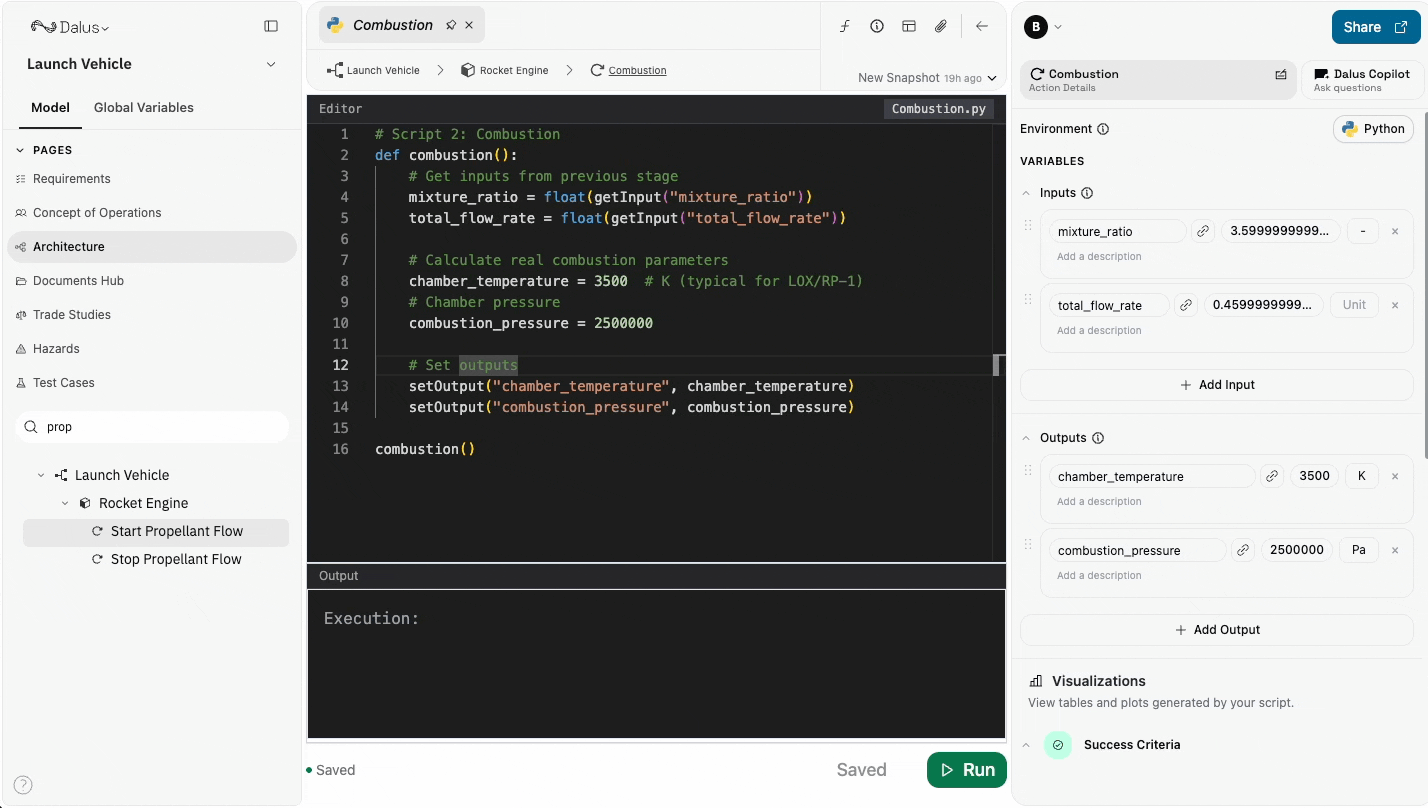
Task: Click the Launch Vehicle breadcrumb
Action: [x=373, y=70]
